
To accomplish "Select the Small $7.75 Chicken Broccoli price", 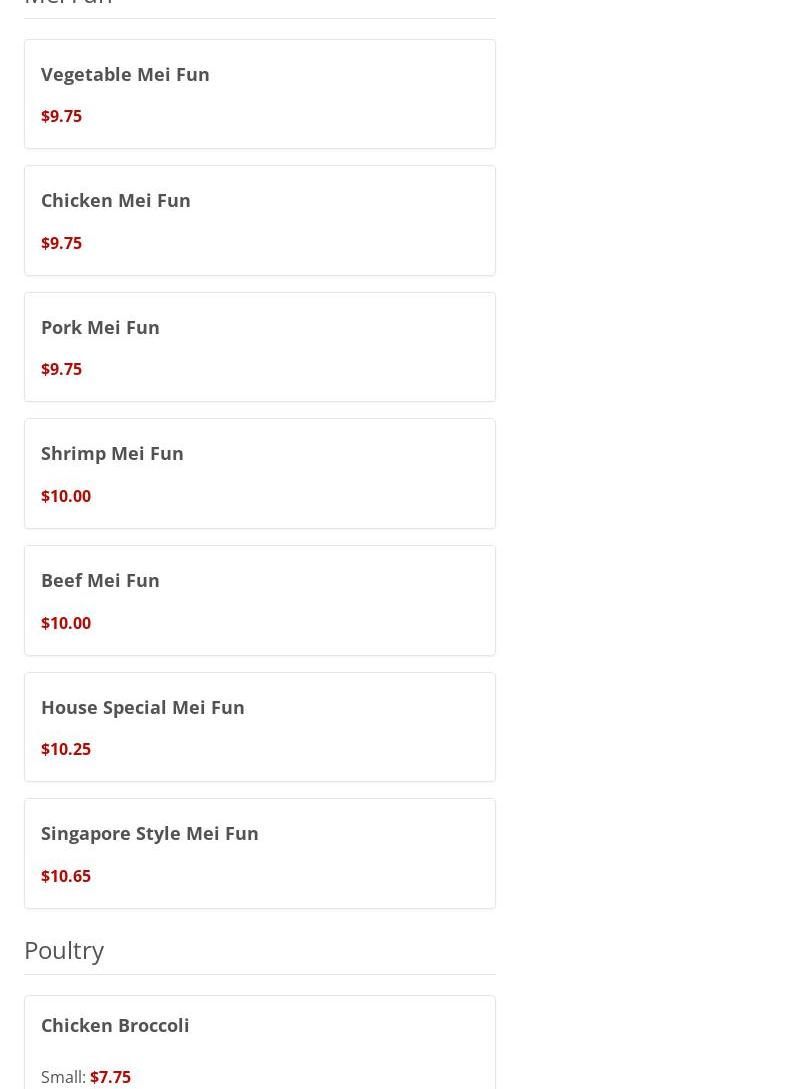I will [110, 1077].
